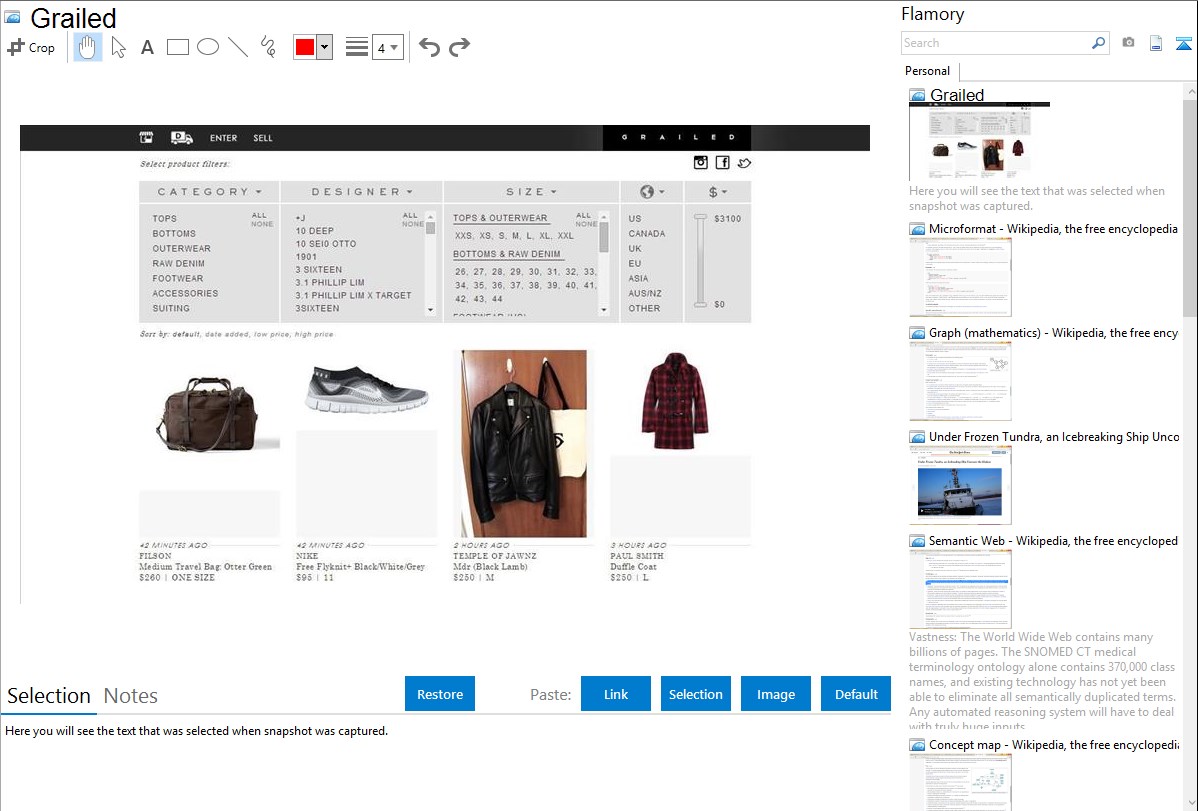Click the paste Link button
The image size is (1198, 811).
616,694
